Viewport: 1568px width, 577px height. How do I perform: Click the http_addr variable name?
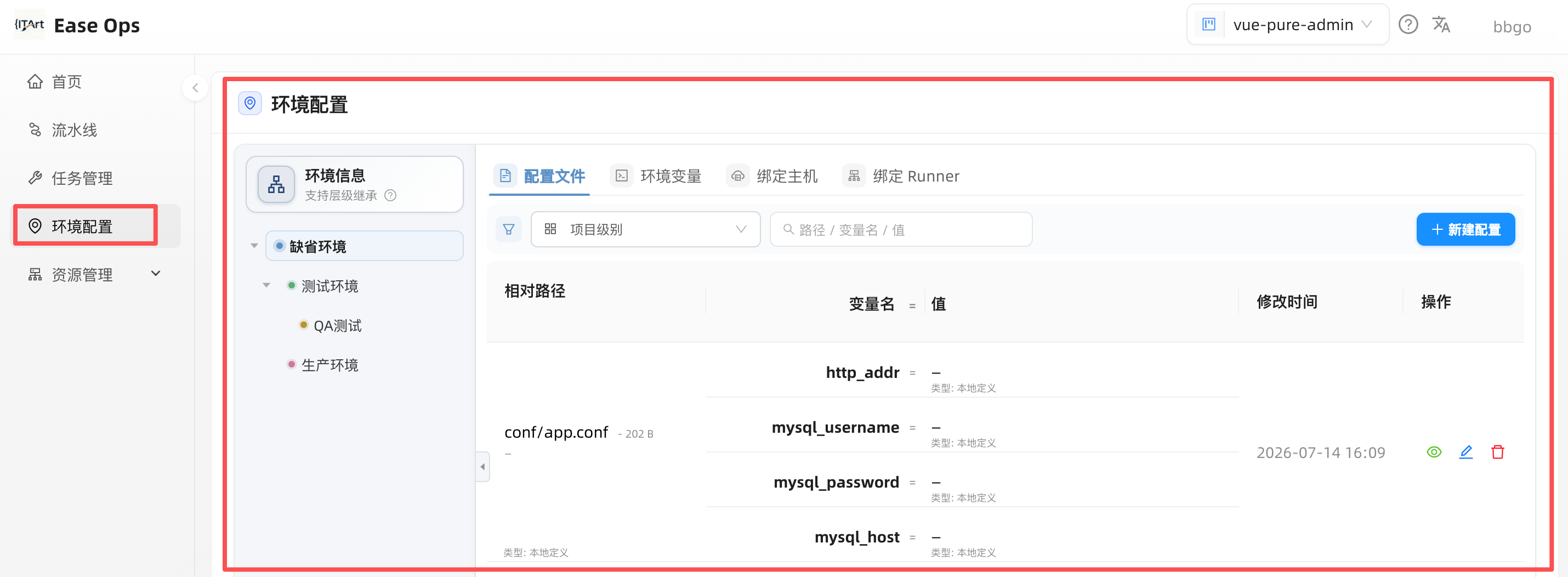(862, 372)
